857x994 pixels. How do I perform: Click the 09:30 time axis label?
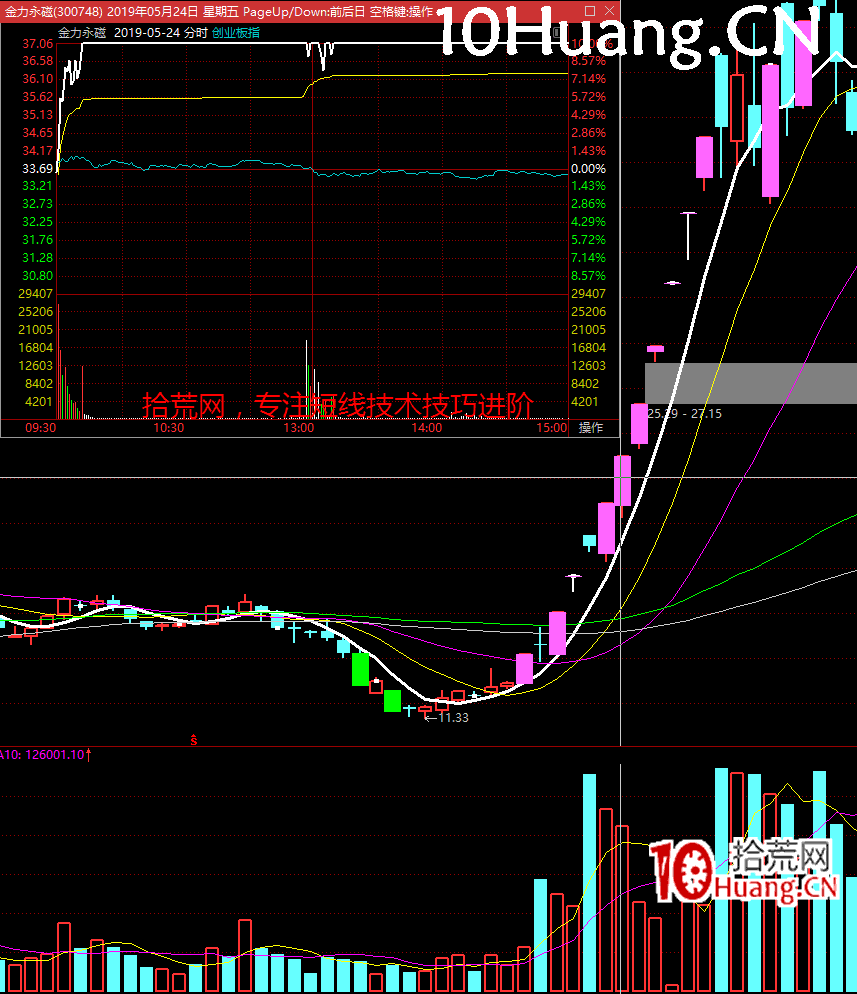(41, 428)
